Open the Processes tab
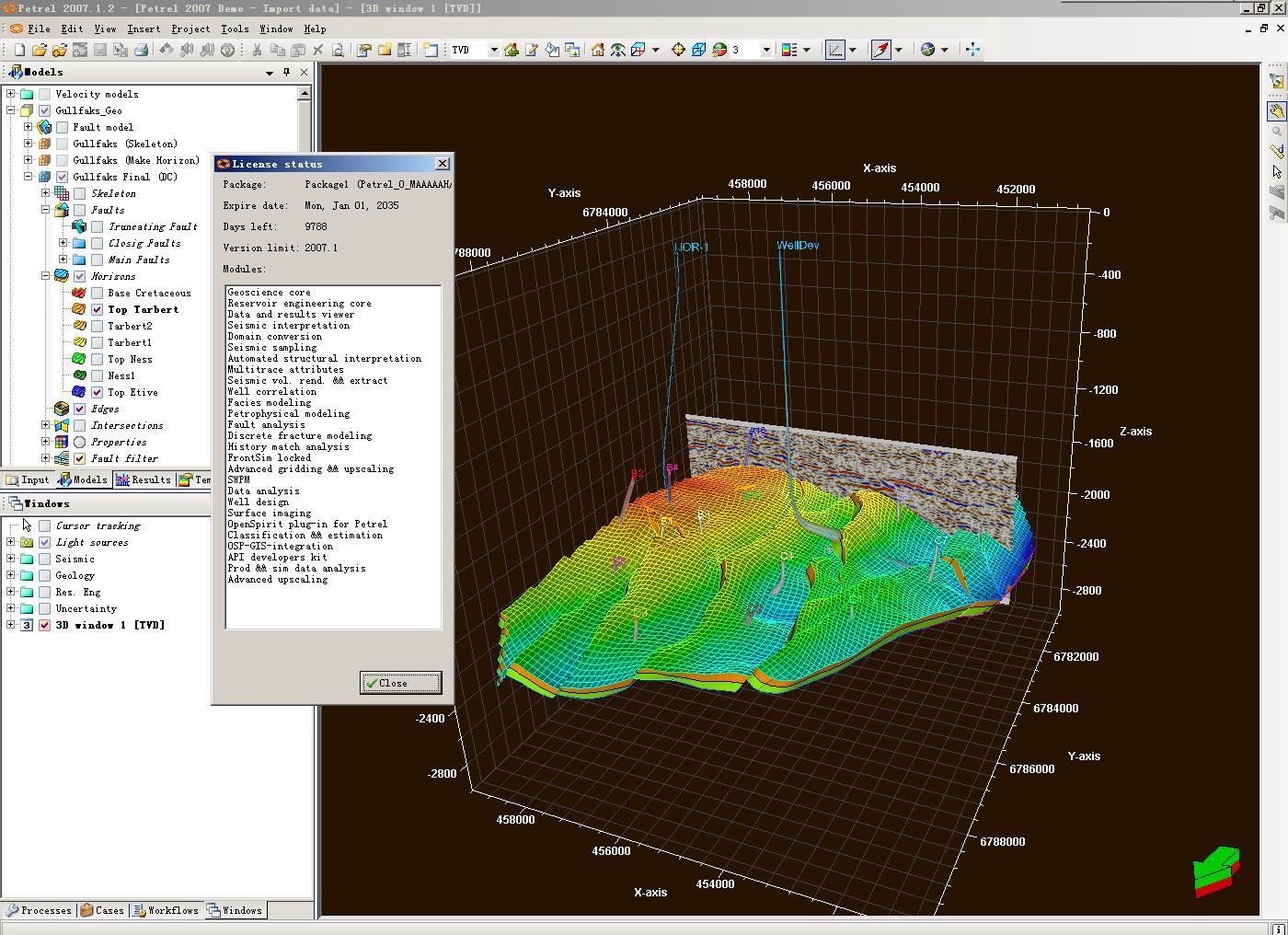Screen dimensions: 1288x935 (39, 910)
